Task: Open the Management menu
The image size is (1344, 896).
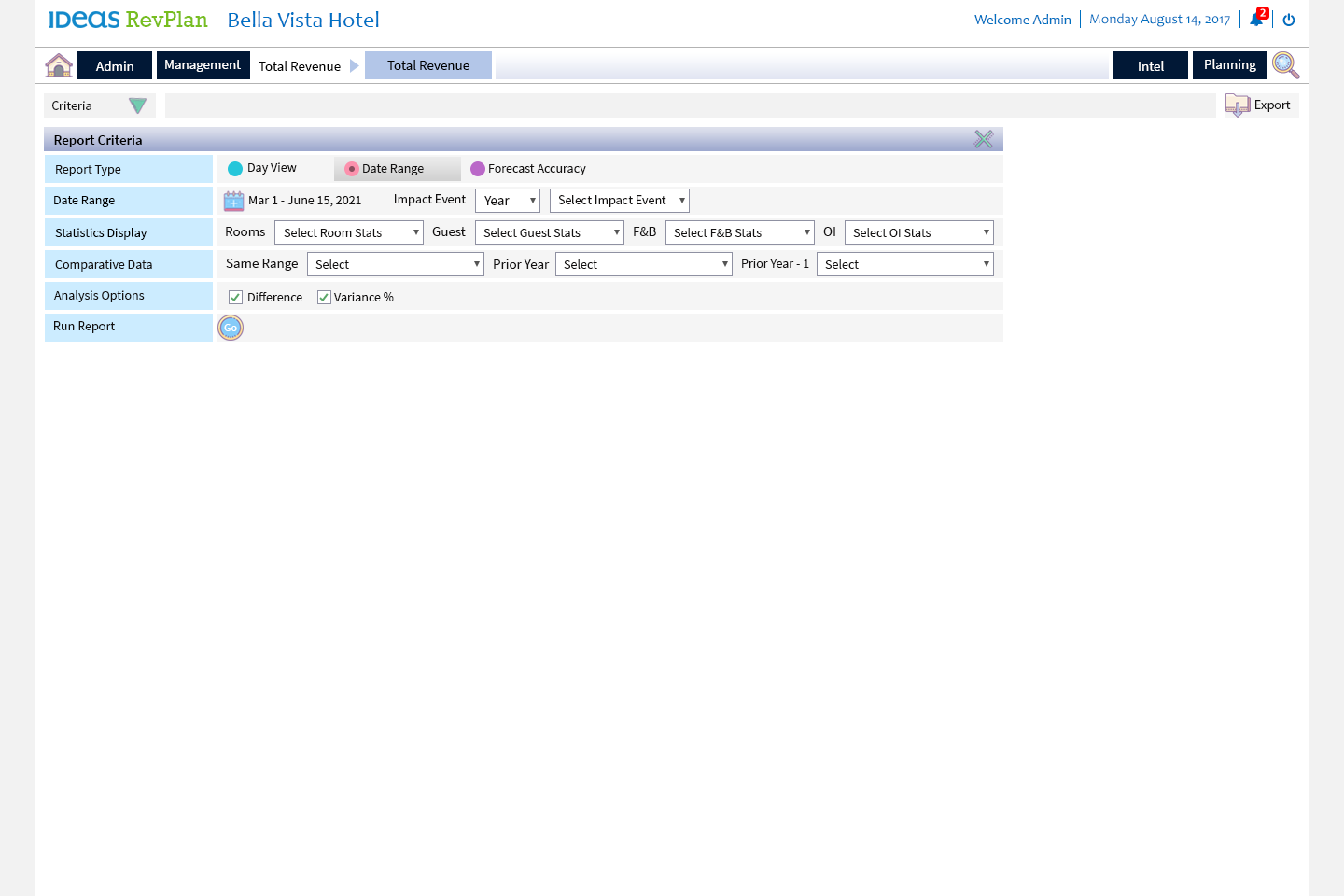Action: point(203,65)
